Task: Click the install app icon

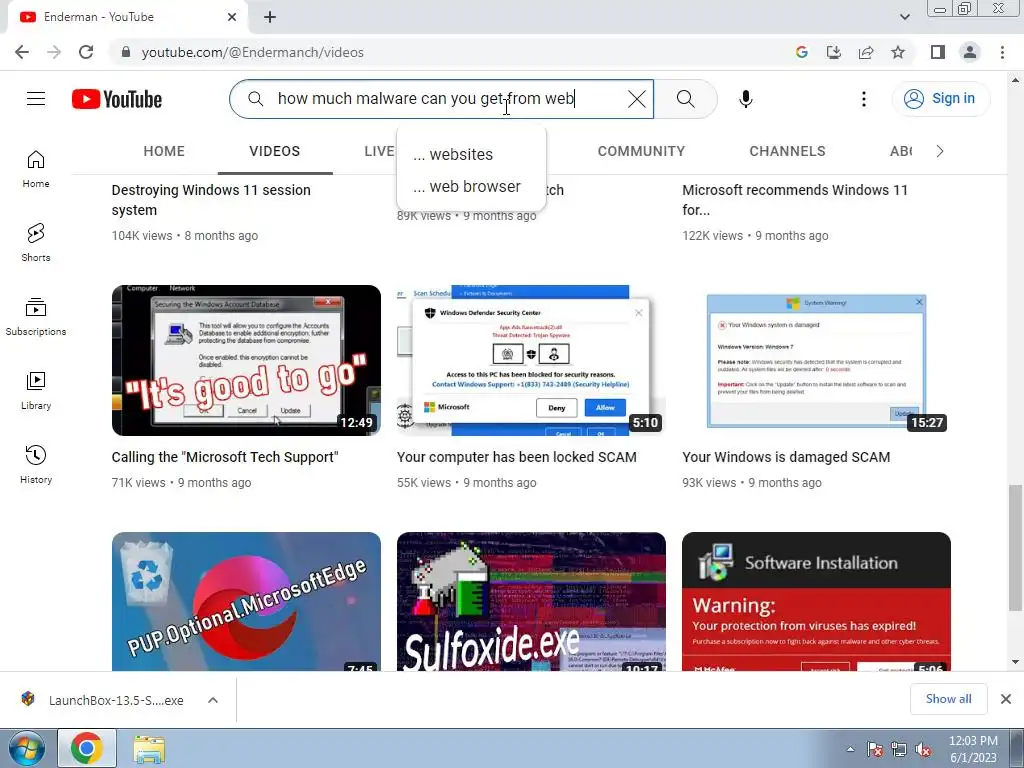Action: point(834,52)
